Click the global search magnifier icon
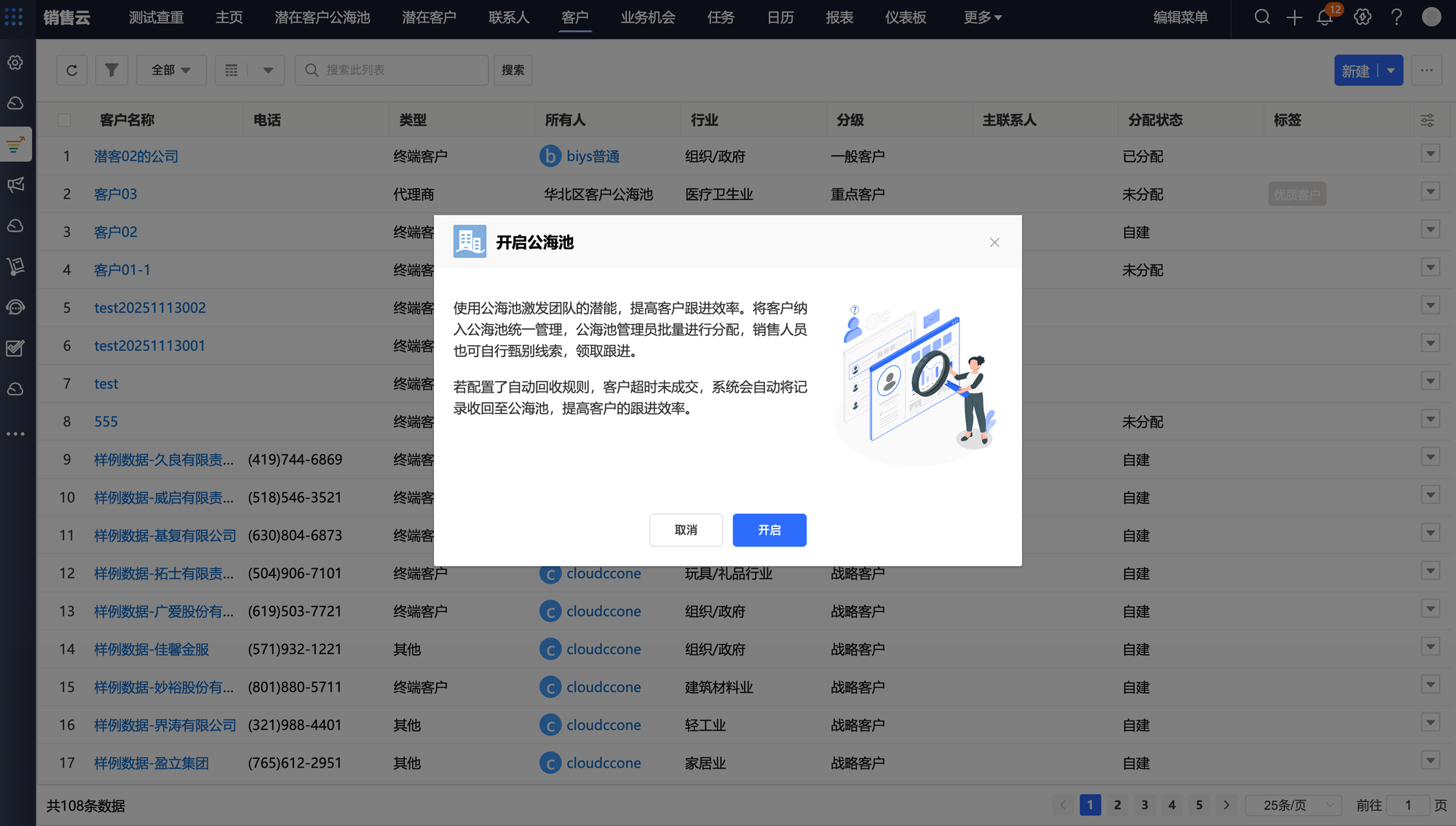The width and height of the screenshot is (1456, 826). (x=1262, y=17)
